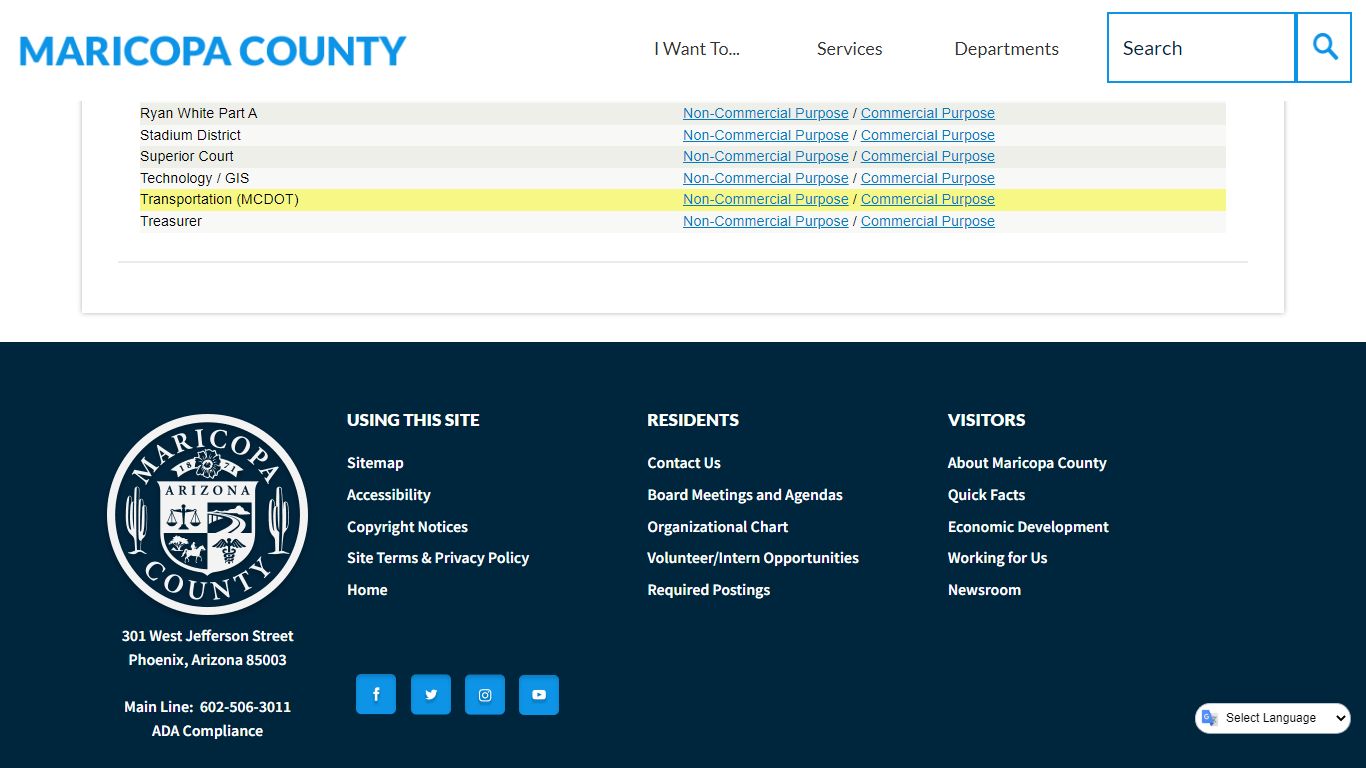The width and height of the screenshot is (1366, 768).
Task: Open Transportation (MCDOT) Commercial Purpose link
Action: 928,199
